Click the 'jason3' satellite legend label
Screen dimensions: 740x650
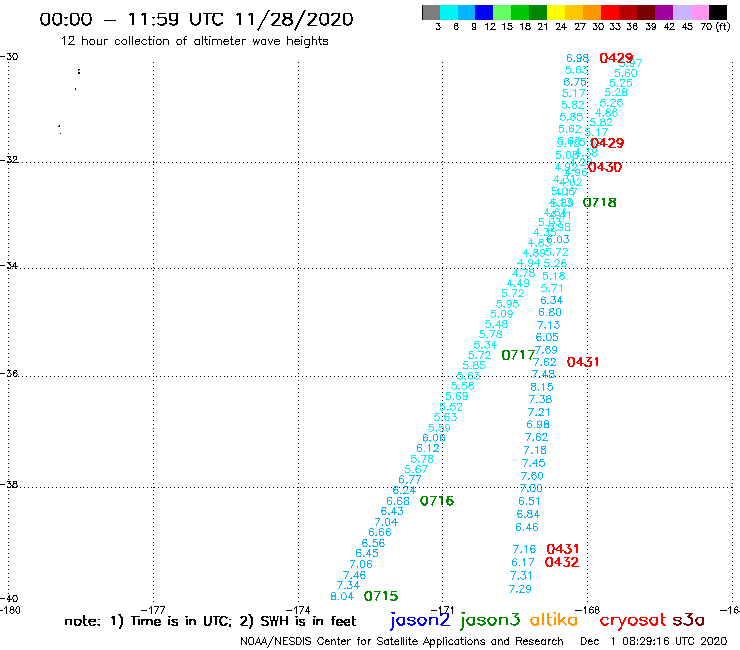click(x=490, y=620)
